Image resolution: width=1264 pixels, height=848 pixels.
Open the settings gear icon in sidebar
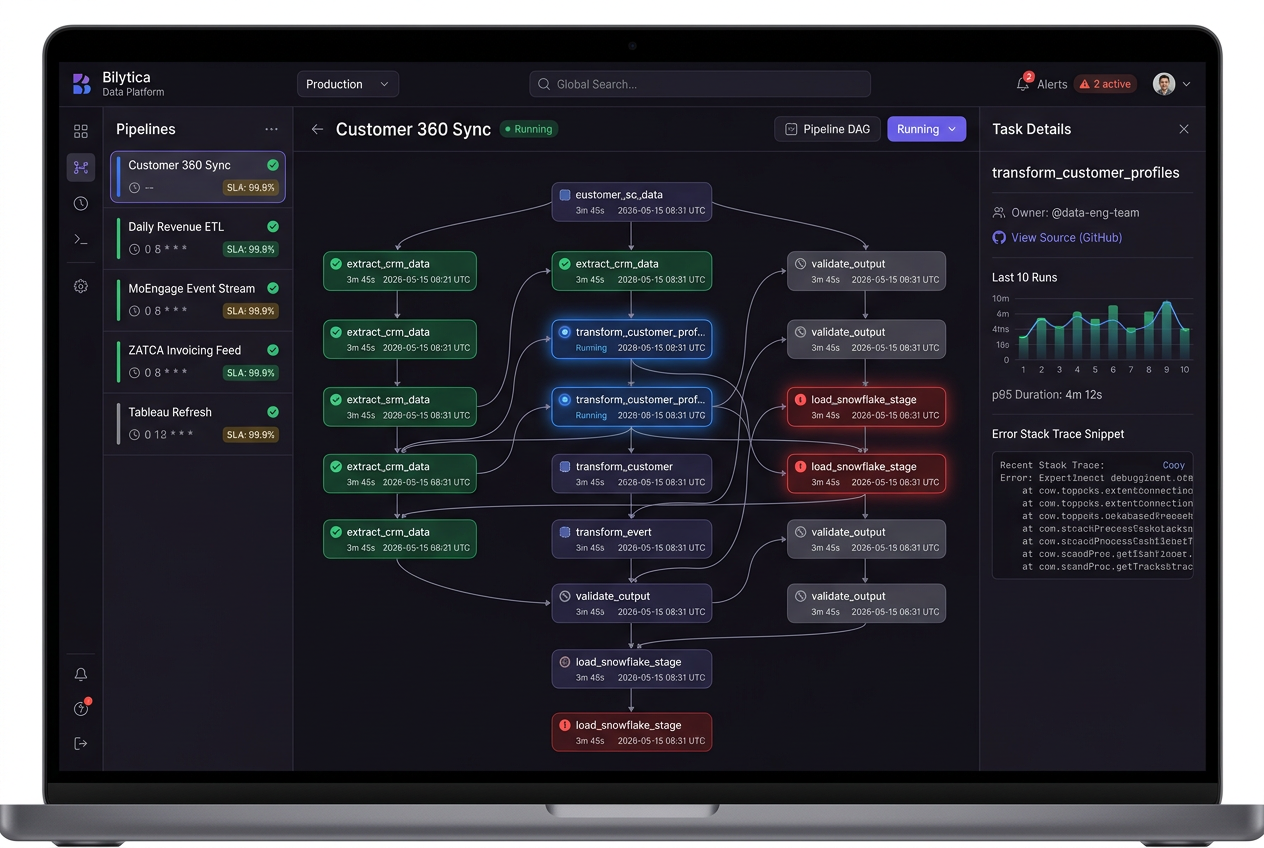[x=81, y=286]
